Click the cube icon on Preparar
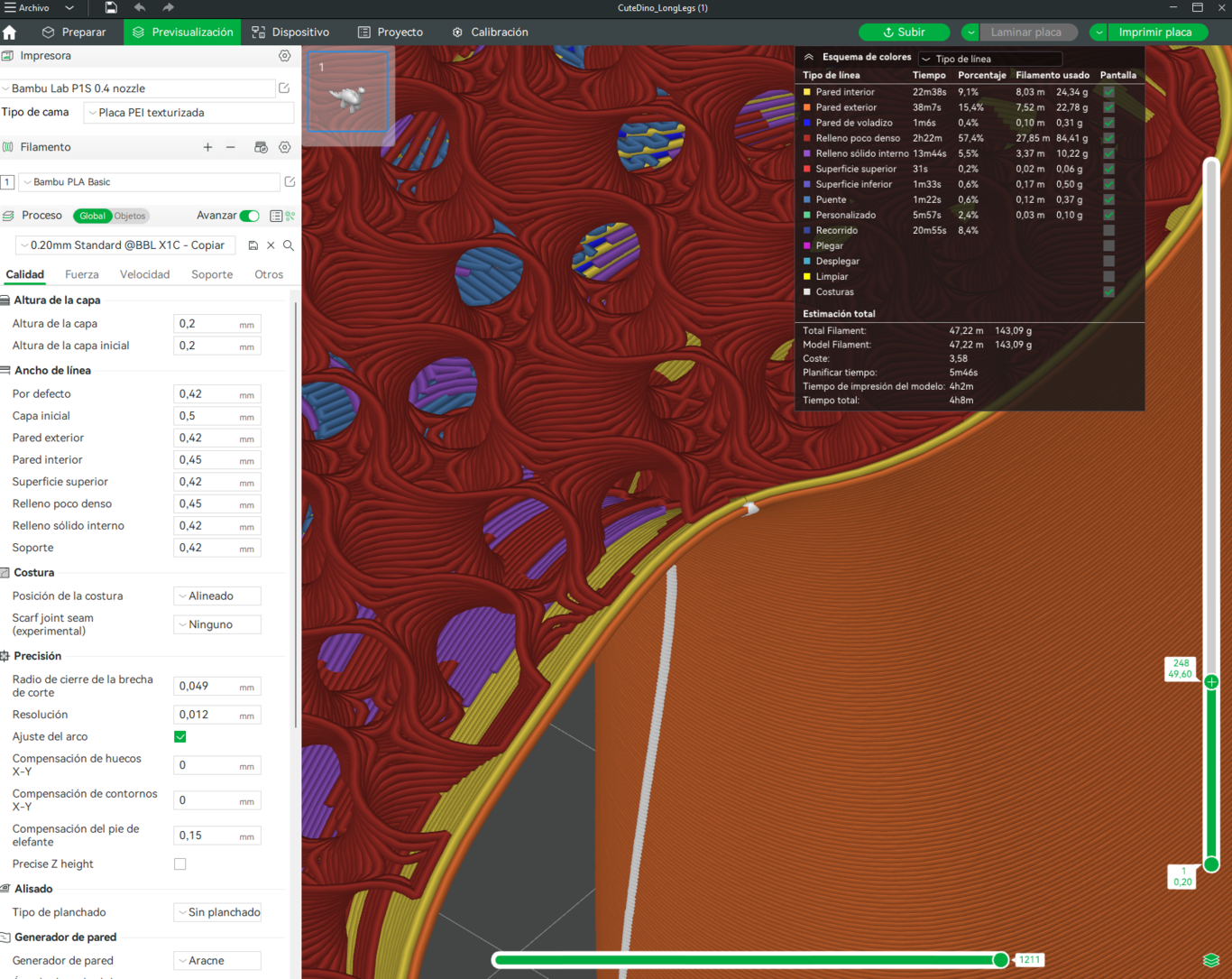1232x979 pixels. click(x=49, y=32)
